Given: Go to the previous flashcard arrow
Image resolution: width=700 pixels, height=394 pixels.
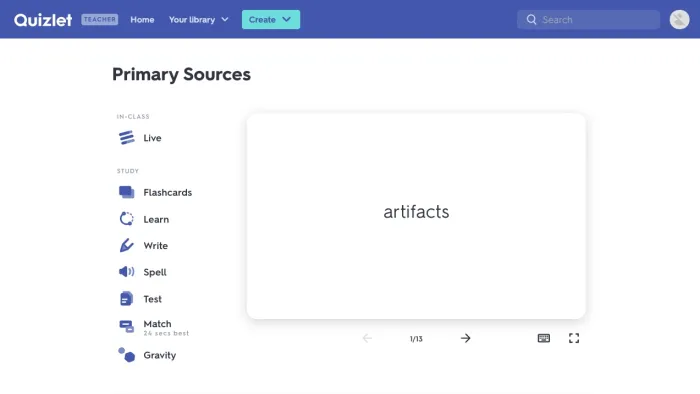Looking at the screenshot, I should coord(367,338).
